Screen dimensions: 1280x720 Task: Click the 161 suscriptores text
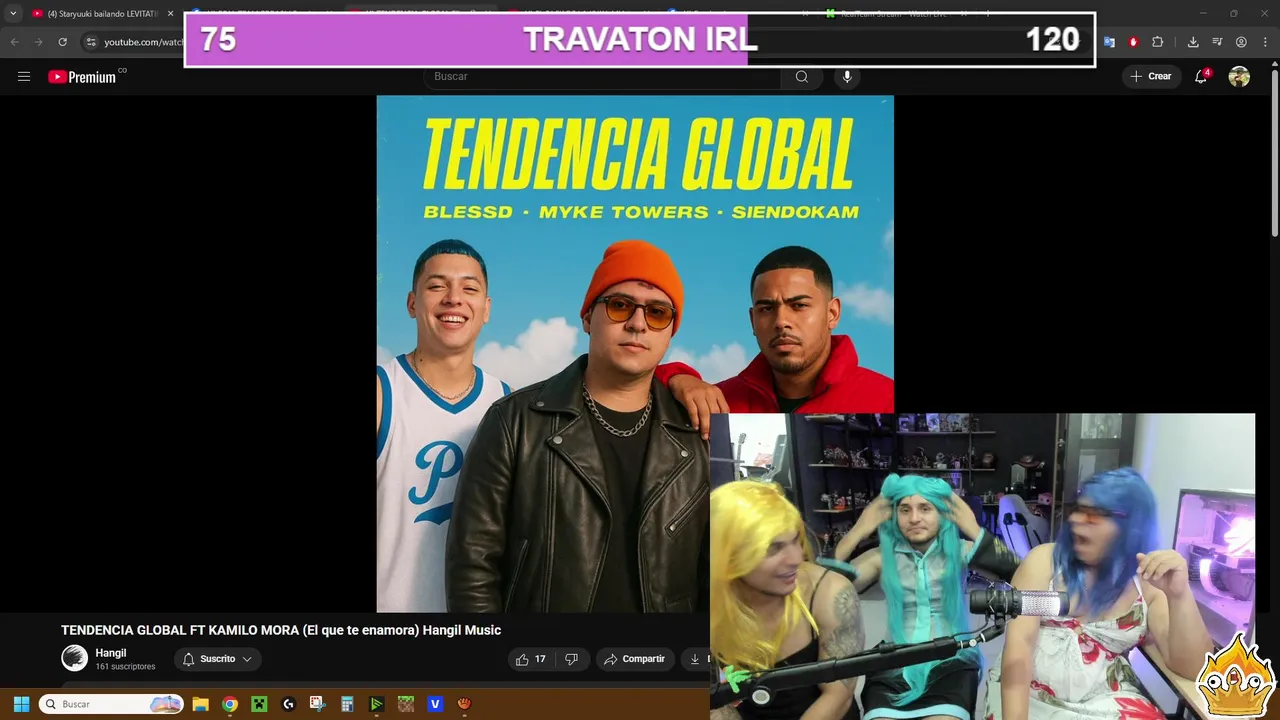coord(125,667)
